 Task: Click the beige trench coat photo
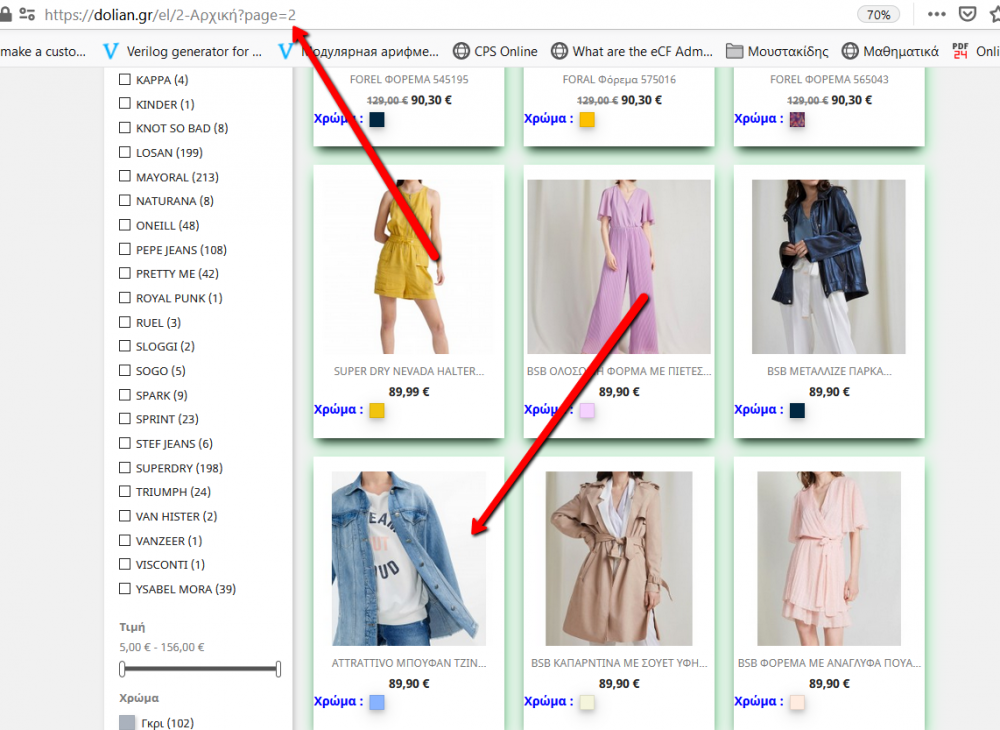619,558
